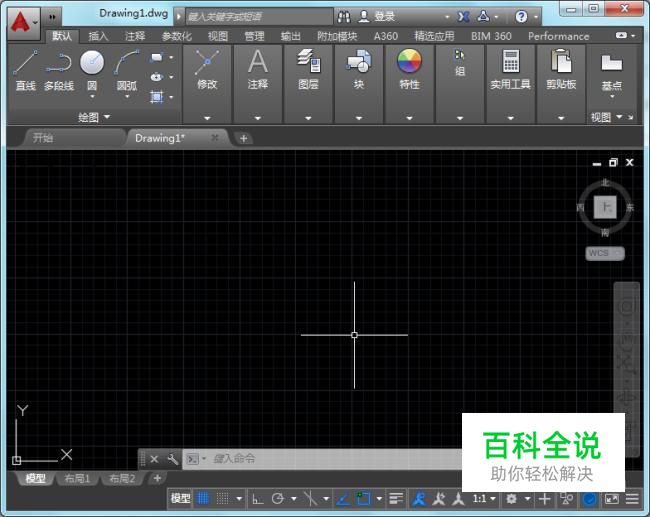Viewport: 650px width, 517px height.
Task: Open the annotation scale 1:1 dropdown
Action: 484,499
